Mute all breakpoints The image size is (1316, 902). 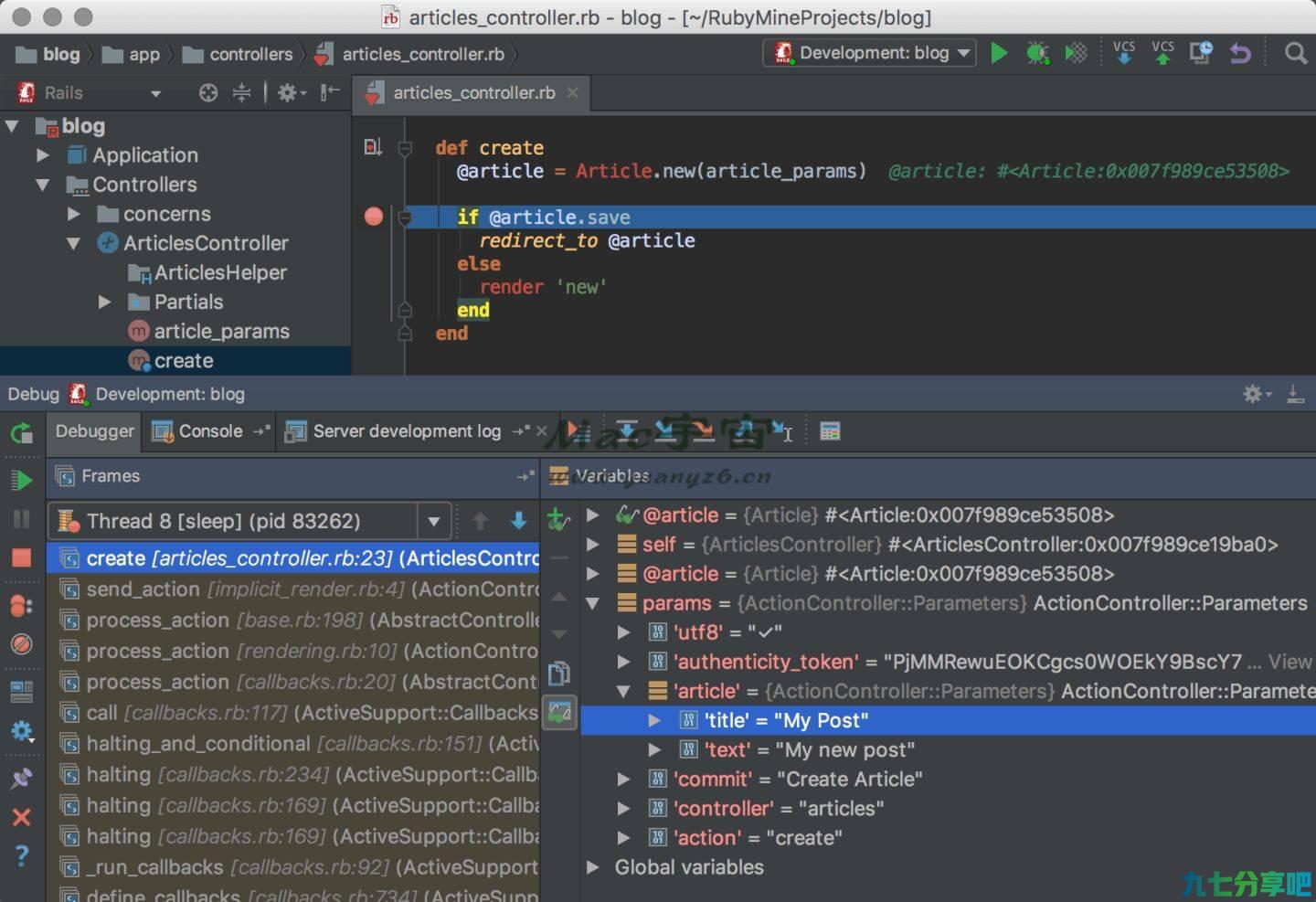(x=22, y=644)
